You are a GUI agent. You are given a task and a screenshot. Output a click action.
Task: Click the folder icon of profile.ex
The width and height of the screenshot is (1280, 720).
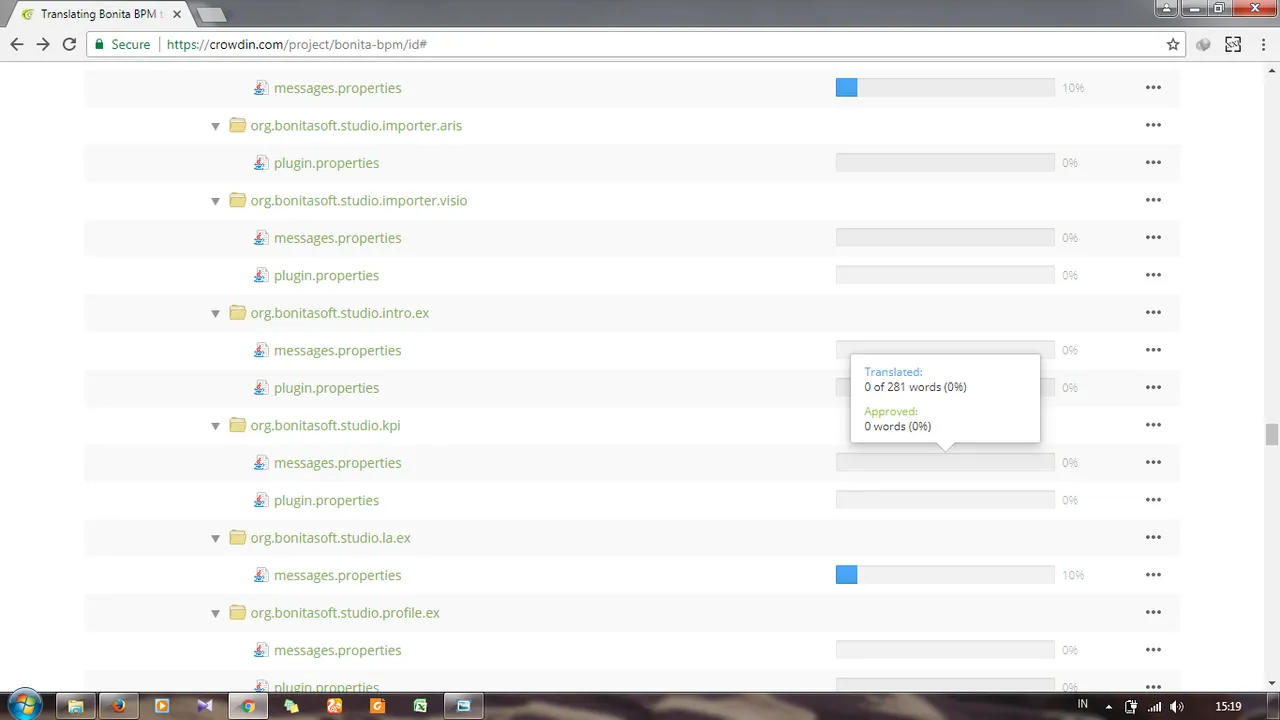(237, 612)
